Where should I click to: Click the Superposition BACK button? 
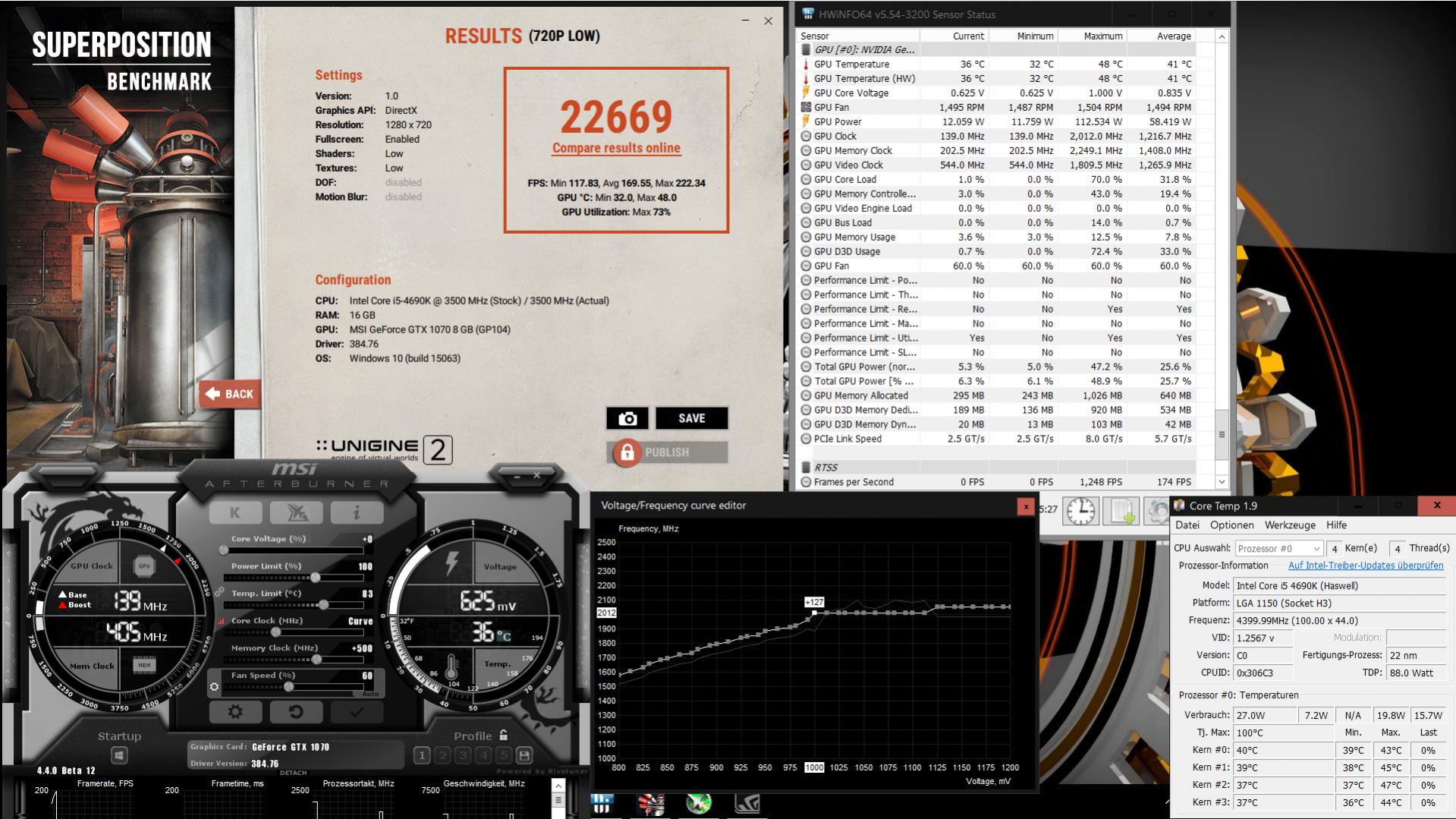point(229,394)
